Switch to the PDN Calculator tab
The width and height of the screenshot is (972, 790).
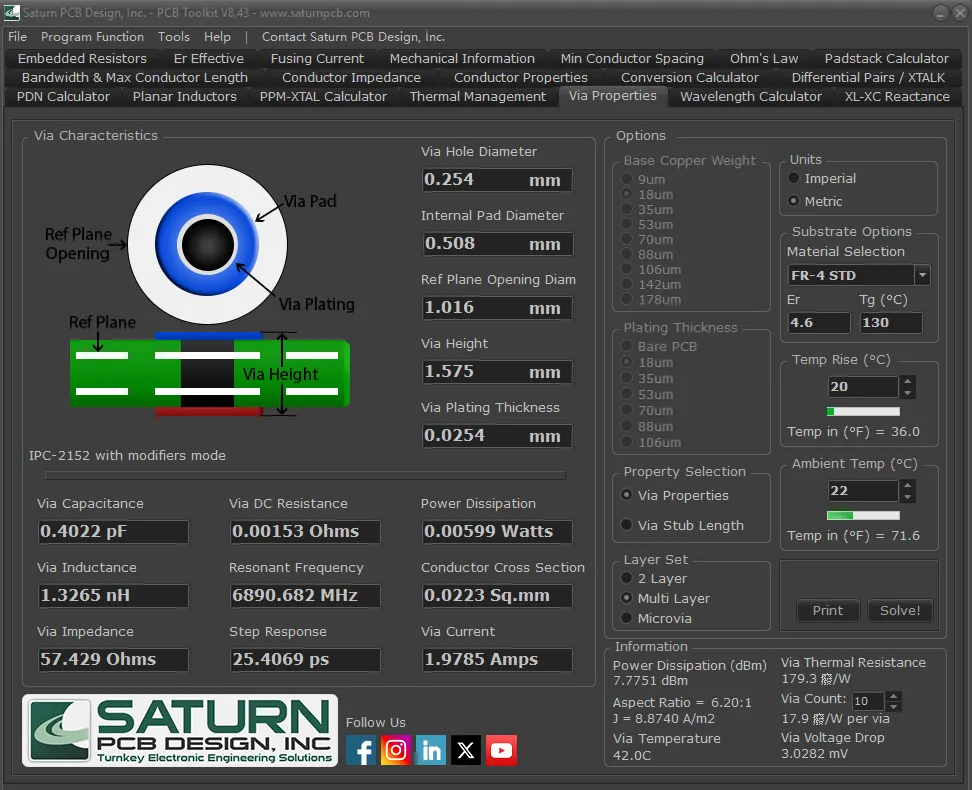click(63, 97)
